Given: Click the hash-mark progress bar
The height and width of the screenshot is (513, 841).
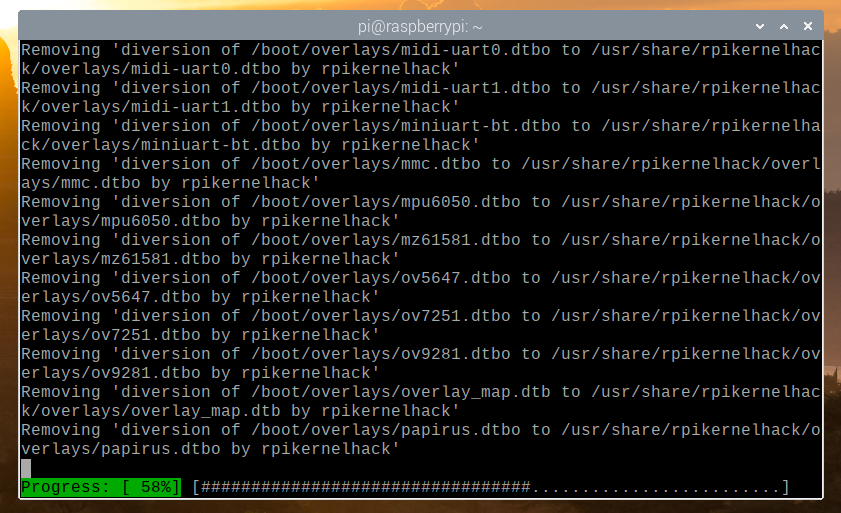Looking at the screenshot, I should pos(491,487).
